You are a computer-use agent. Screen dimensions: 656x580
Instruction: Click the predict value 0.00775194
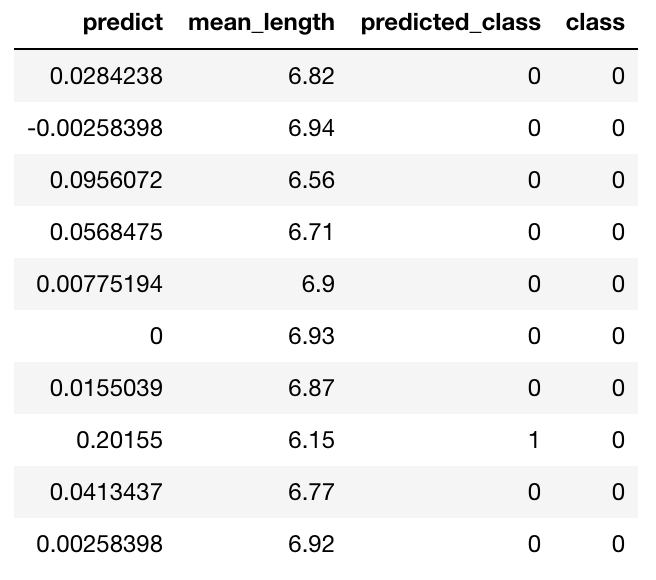(x=99, y=284)
